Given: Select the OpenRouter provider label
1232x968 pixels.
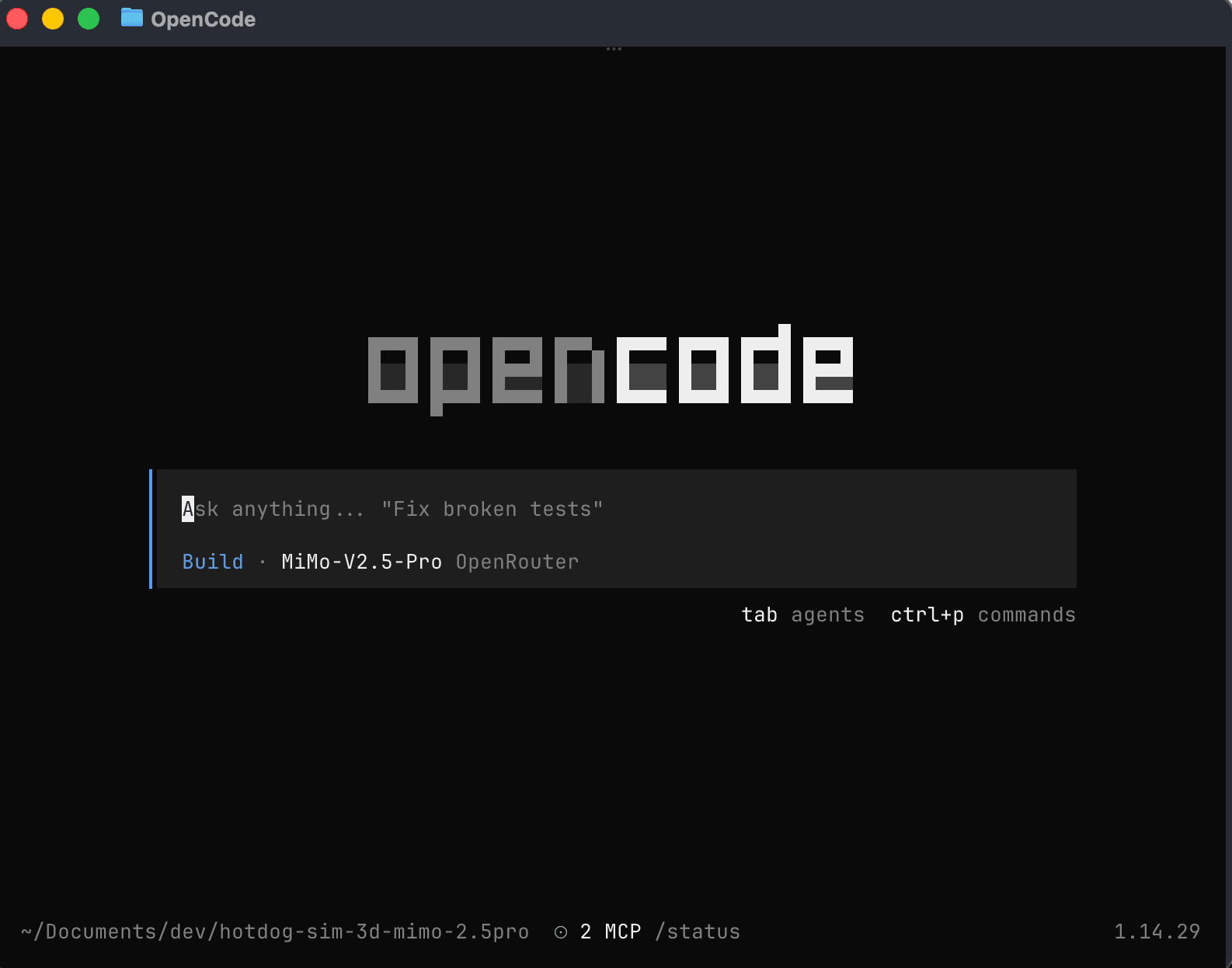Looking at the screenshot, I should pos(517,562).
